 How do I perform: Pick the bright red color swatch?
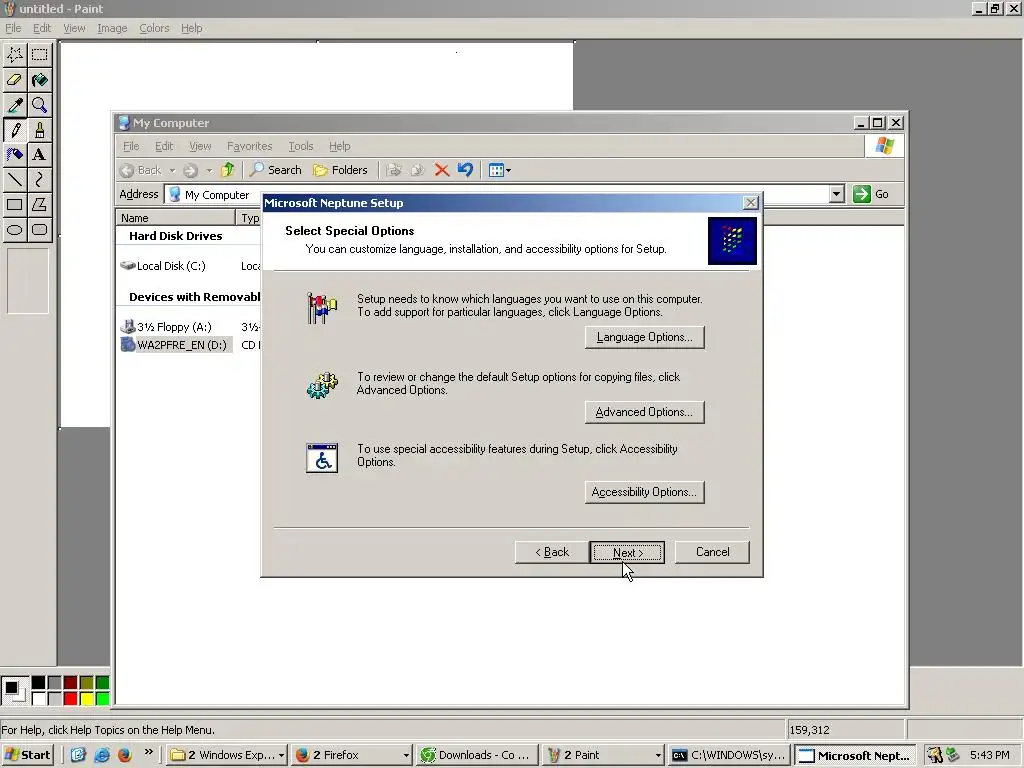[71, 699]
